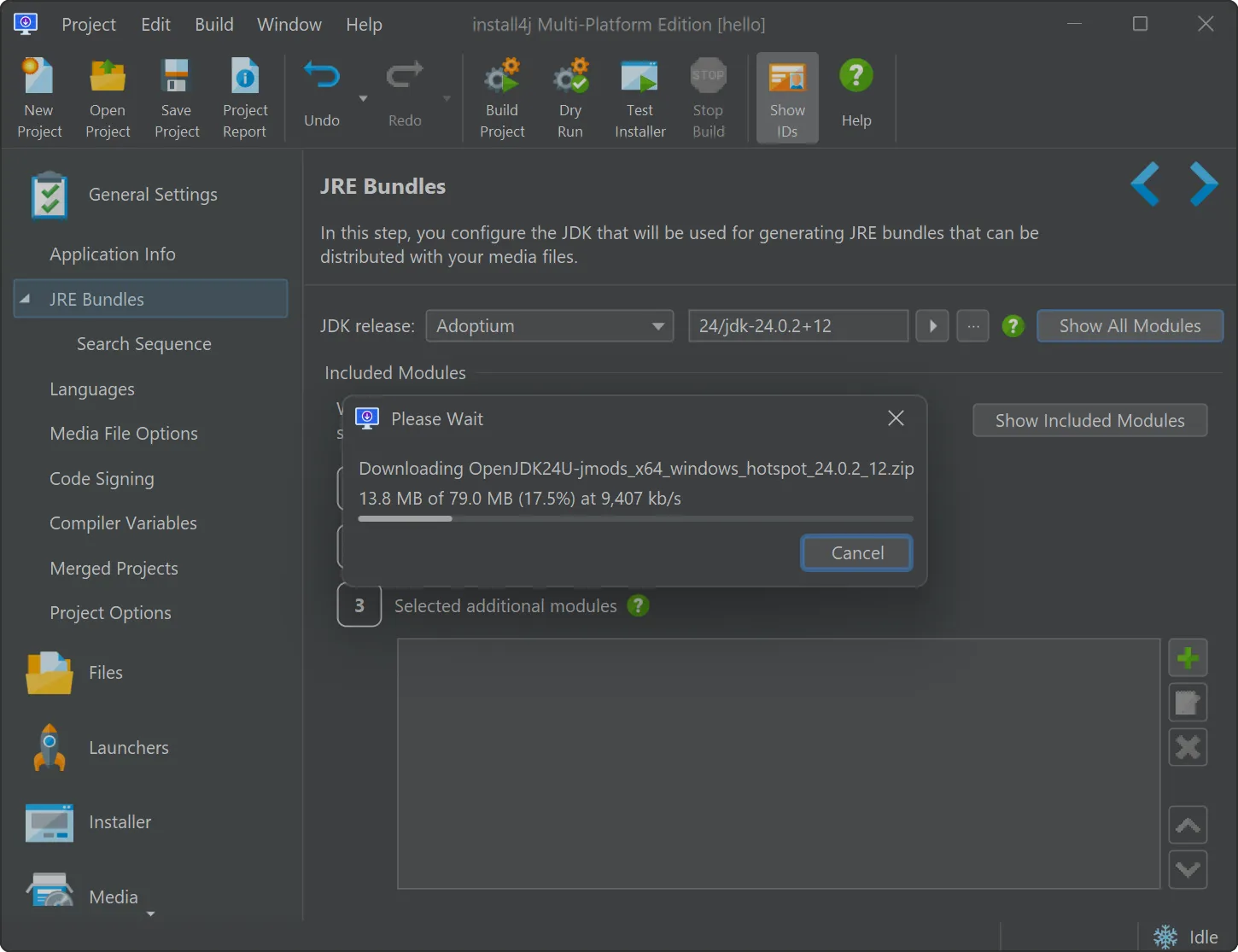
Task: Open the Files section
Action: [75, 673]
